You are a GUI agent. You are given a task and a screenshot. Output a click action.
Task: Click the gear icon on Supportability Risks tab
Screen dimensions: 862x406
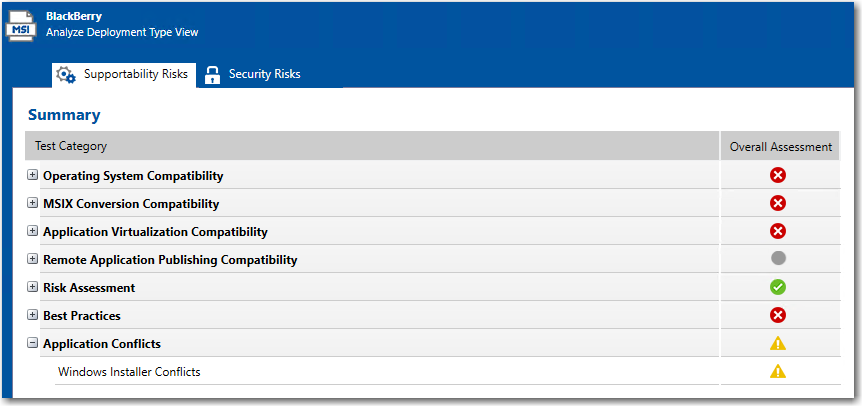(66, 75)
